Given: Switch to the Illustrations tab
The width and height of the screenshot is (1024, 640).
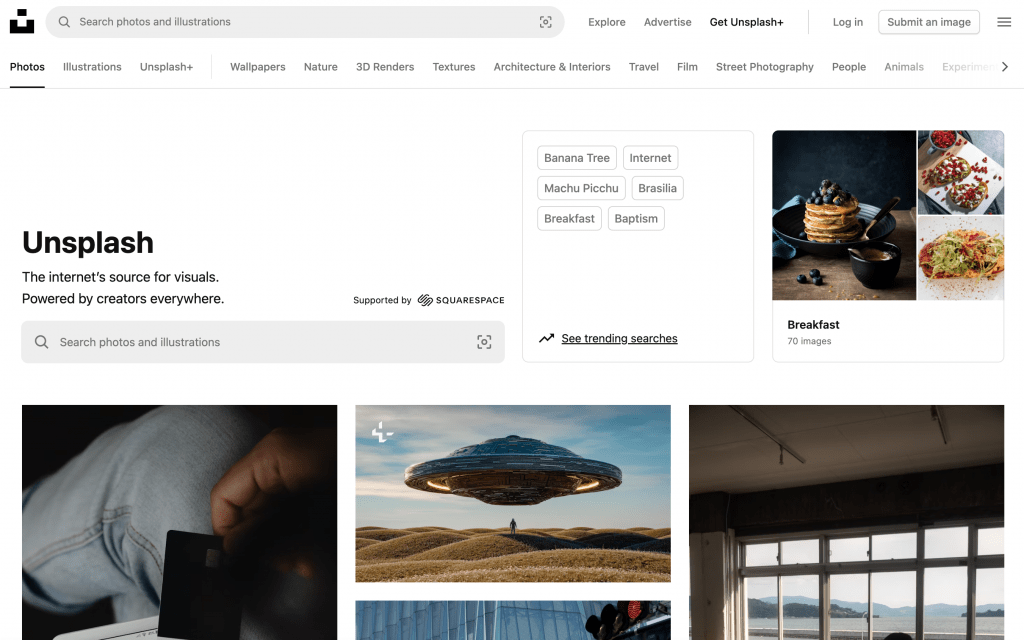Looking at the screenshot, I should click(92, 67).
